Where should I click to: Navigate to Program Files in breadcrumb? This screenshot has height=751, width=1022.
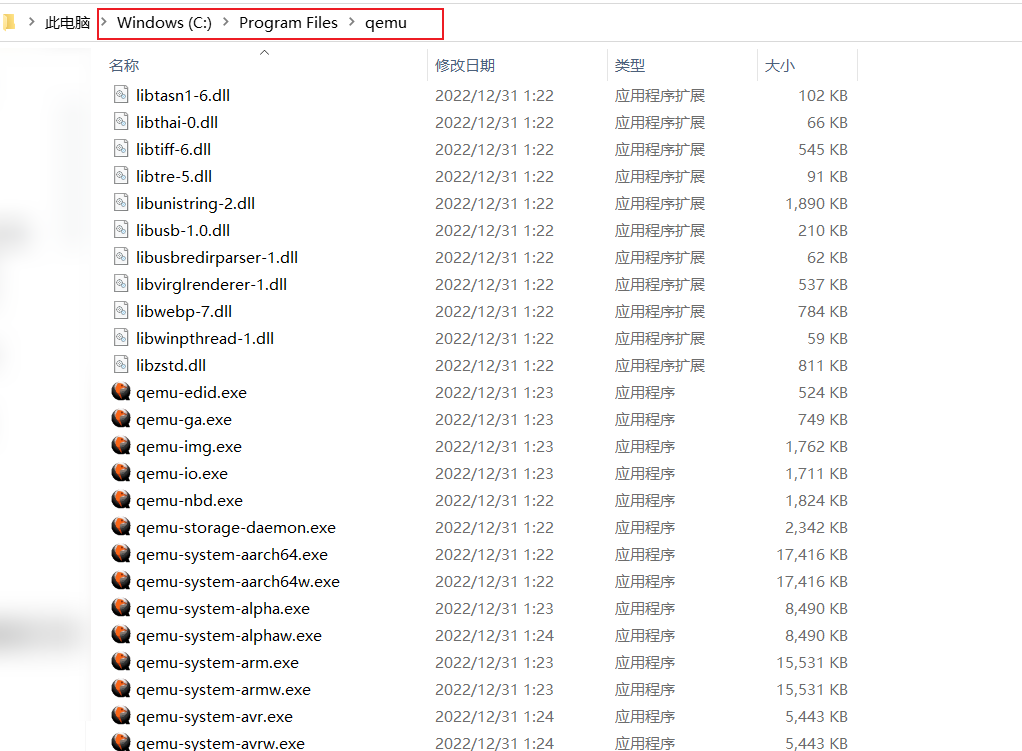pos(288,23)
